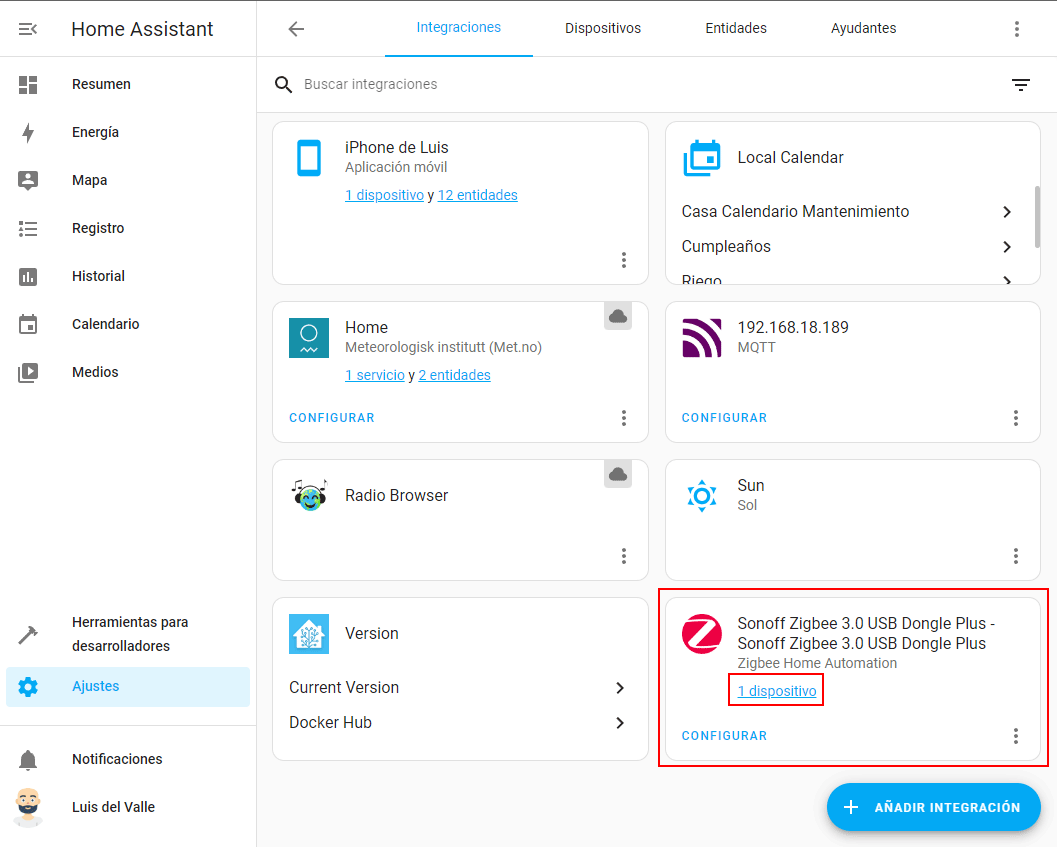Switch to the Entidades tab
The height and width of the screenshot is (847, 1057).
point(736,29)
